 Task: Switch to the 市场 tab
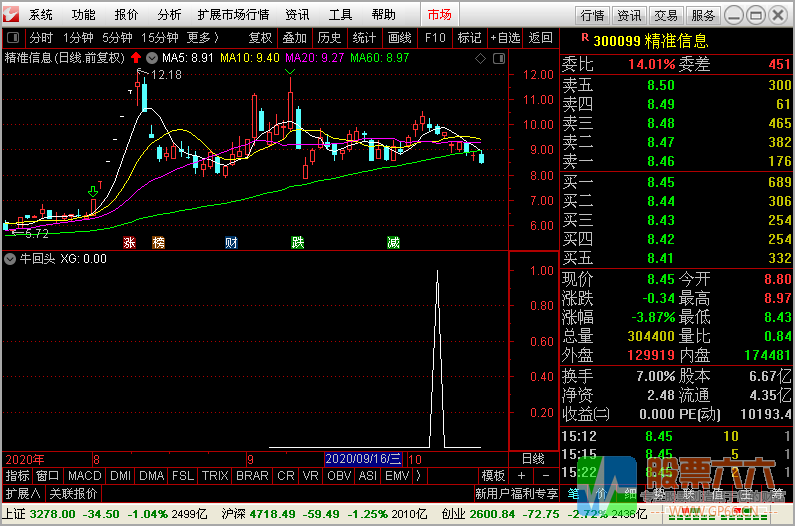(x=440, y=15)
